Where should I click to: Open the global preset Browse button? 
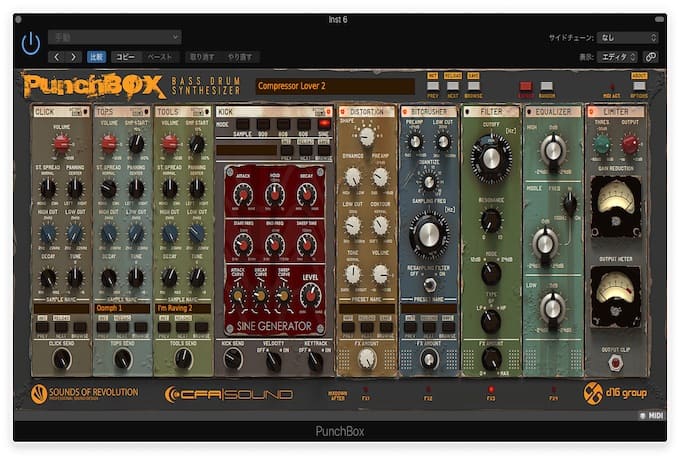point(473,85)
